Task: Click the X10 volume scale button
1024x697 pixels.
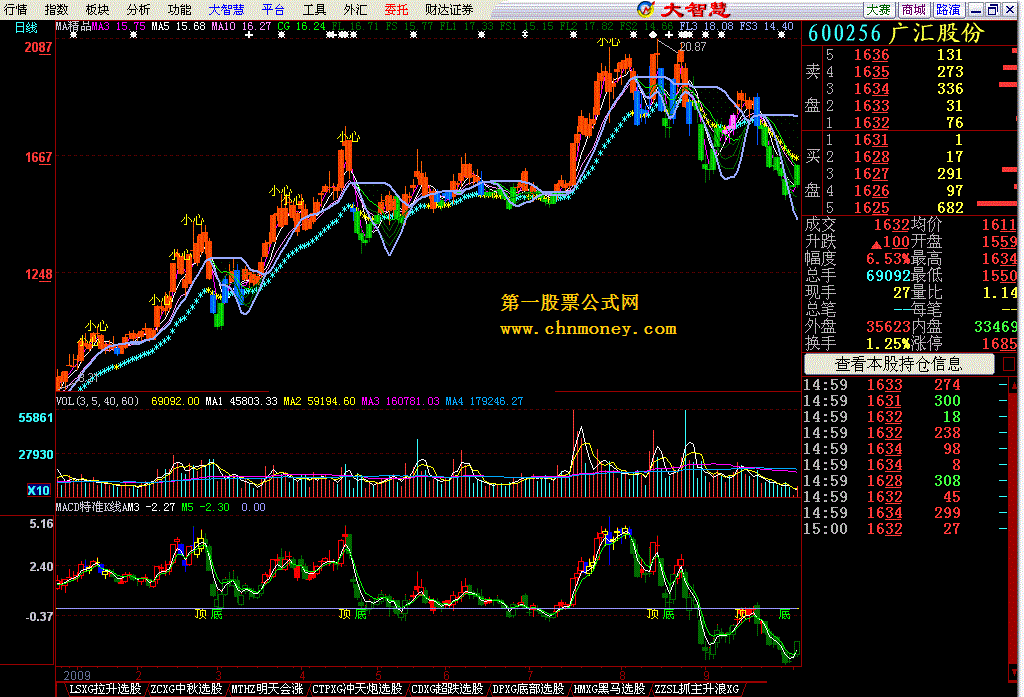Action: (38, 490)
